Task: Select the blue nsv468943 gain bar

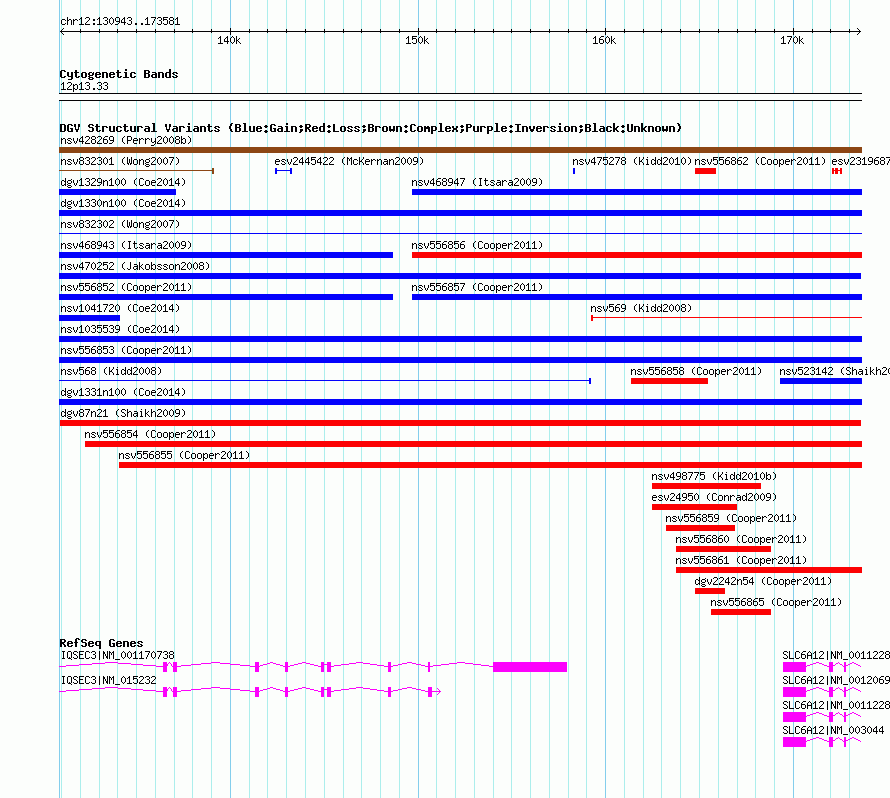Action: point(226,255)
